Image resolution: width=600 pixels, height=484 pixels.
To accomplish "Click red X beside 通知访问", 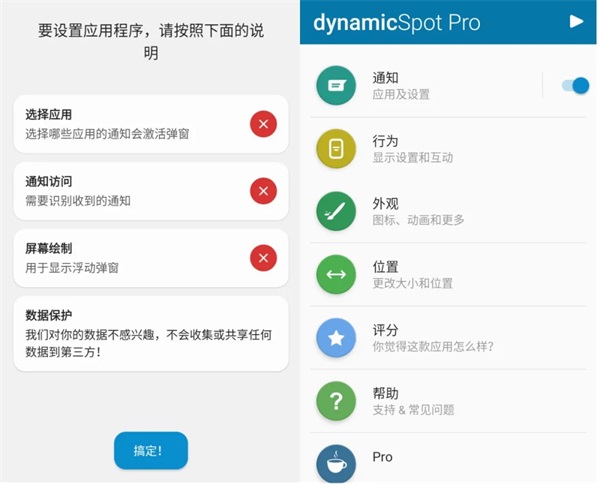I will [x=263, y=191].
